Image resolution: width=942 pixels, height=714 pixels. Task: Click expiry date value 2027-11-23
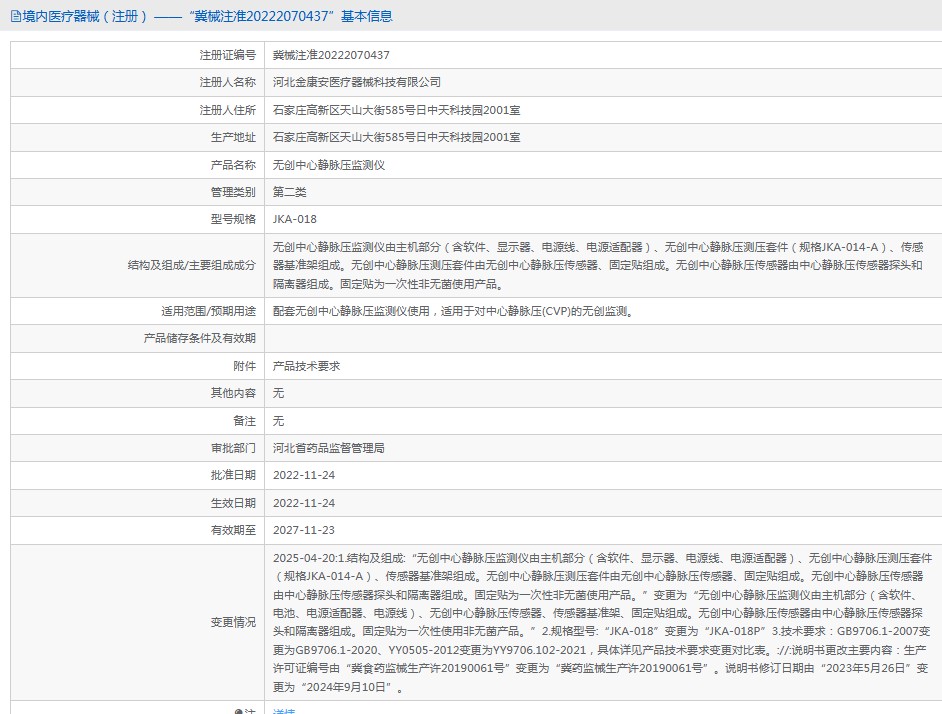(304, 530)
